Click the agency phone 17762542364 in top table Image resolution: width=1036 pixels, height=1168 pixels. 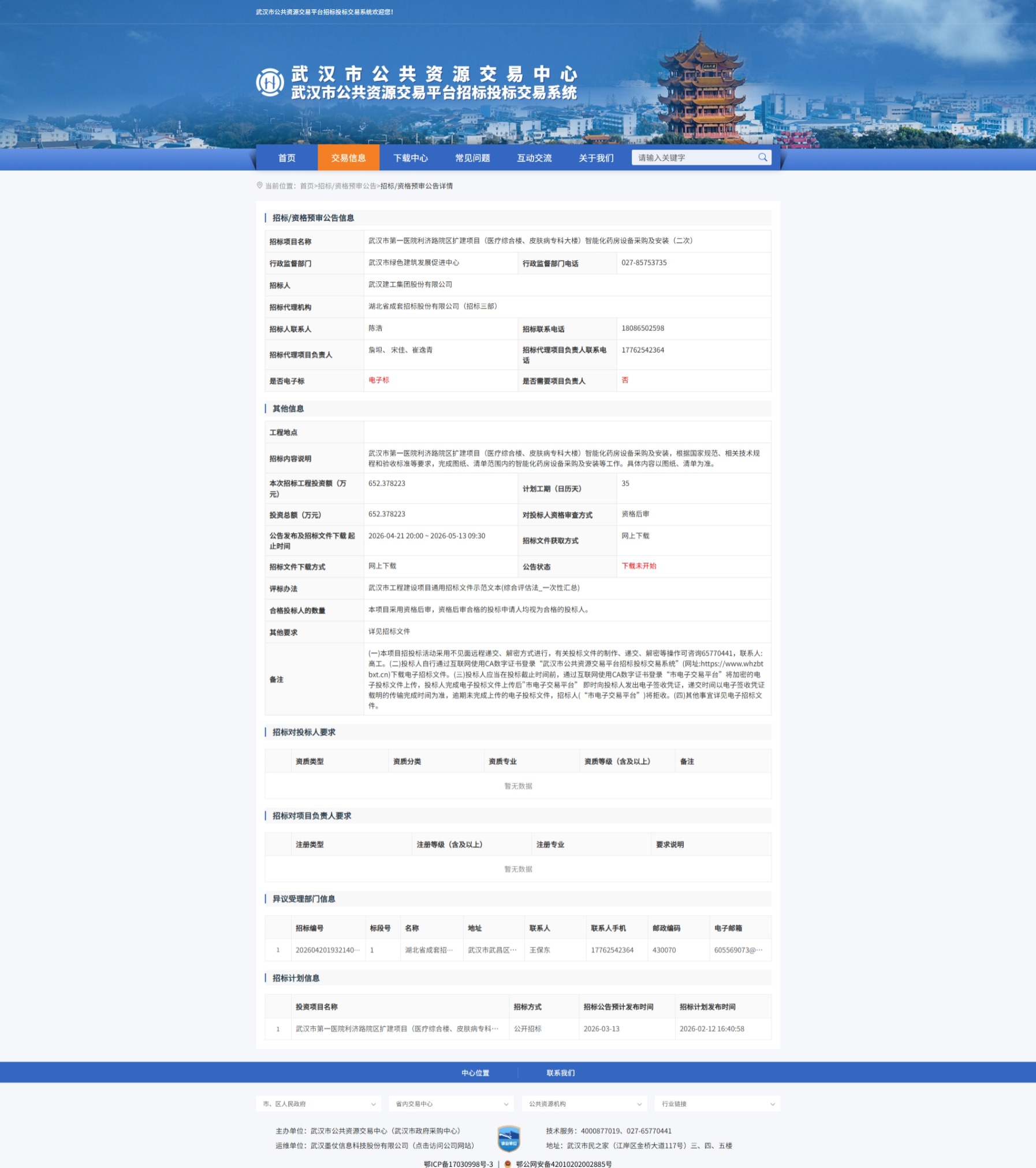point(643,350)
